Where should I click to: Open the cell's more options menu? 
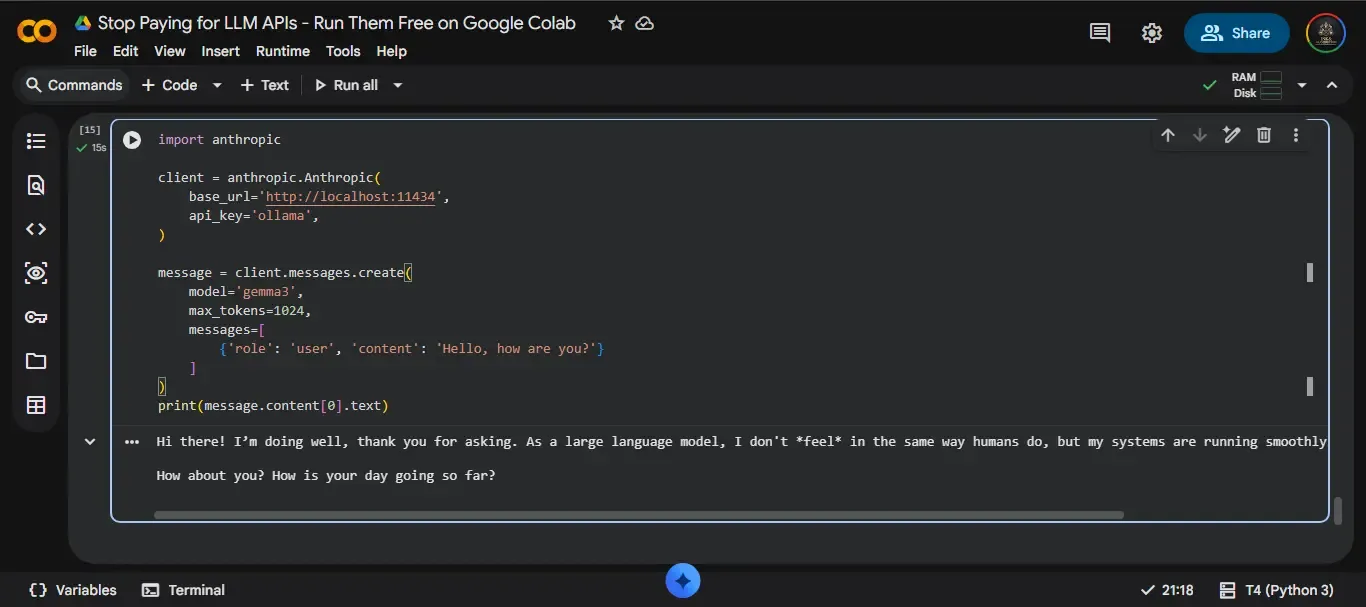click(1296, 135)
